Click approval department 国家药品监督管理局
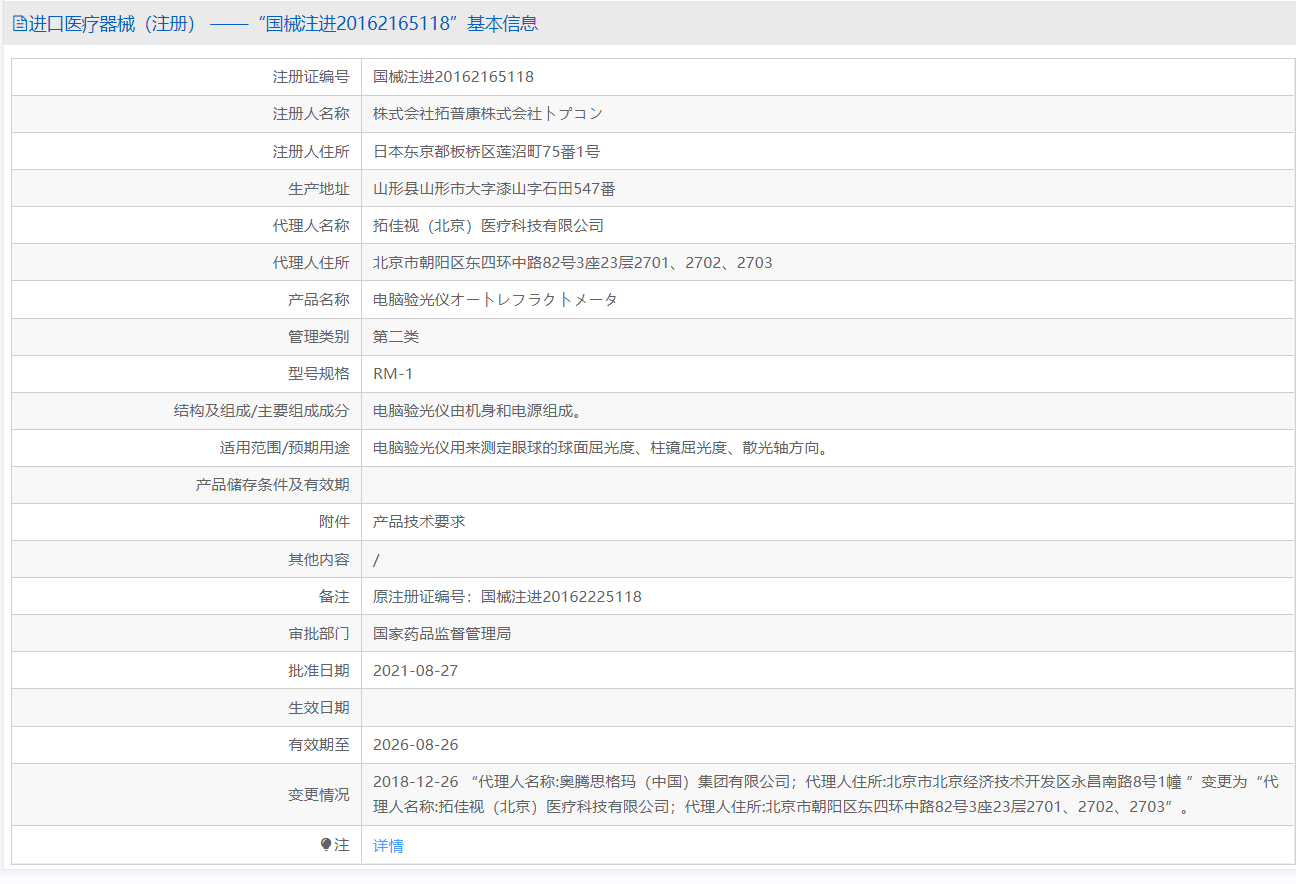This screenshot has height=884, width=1296. [442, 634]
